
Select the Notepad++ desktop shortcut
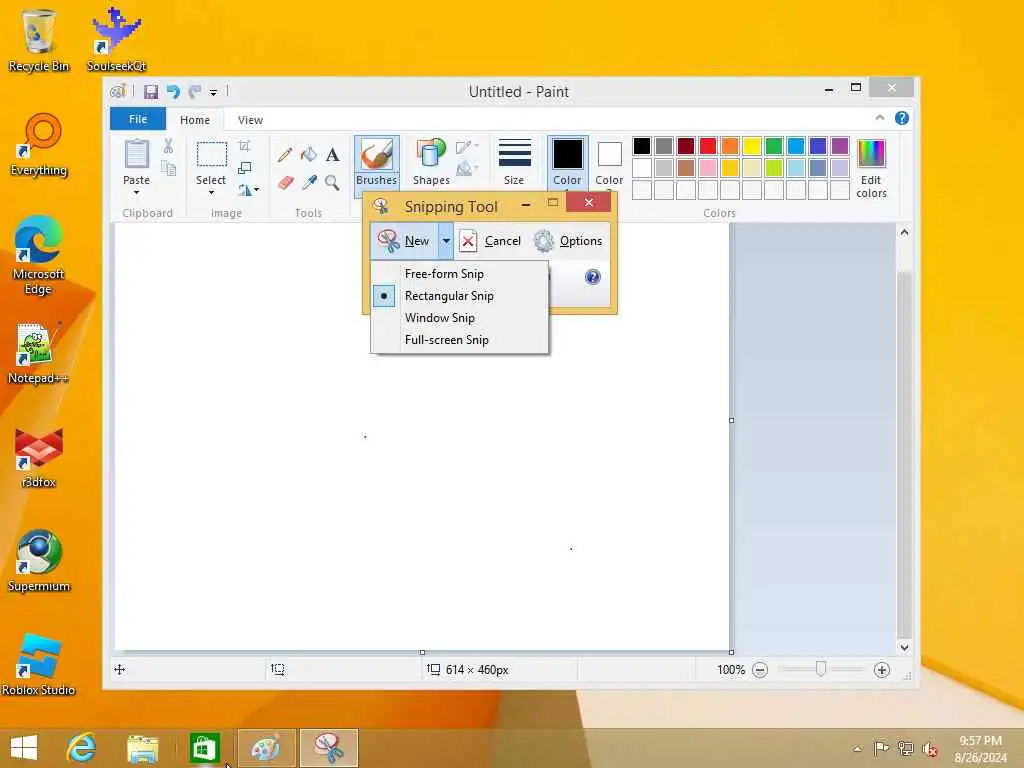point(38,353)
